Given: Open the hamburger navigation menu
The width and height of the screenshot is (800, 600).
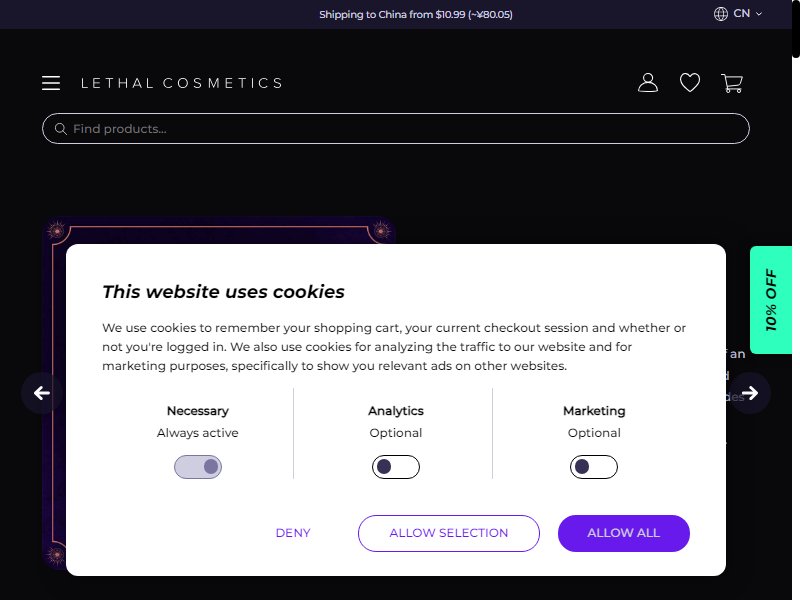Looking at the screenshot, I should [51, 83].
